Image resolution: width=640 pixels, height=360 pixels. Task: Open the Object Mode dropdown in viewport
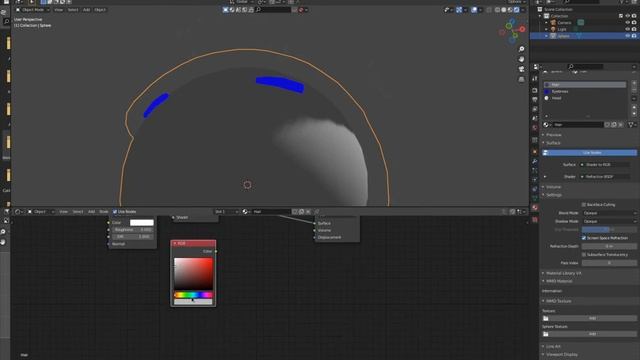click(33, 10)
